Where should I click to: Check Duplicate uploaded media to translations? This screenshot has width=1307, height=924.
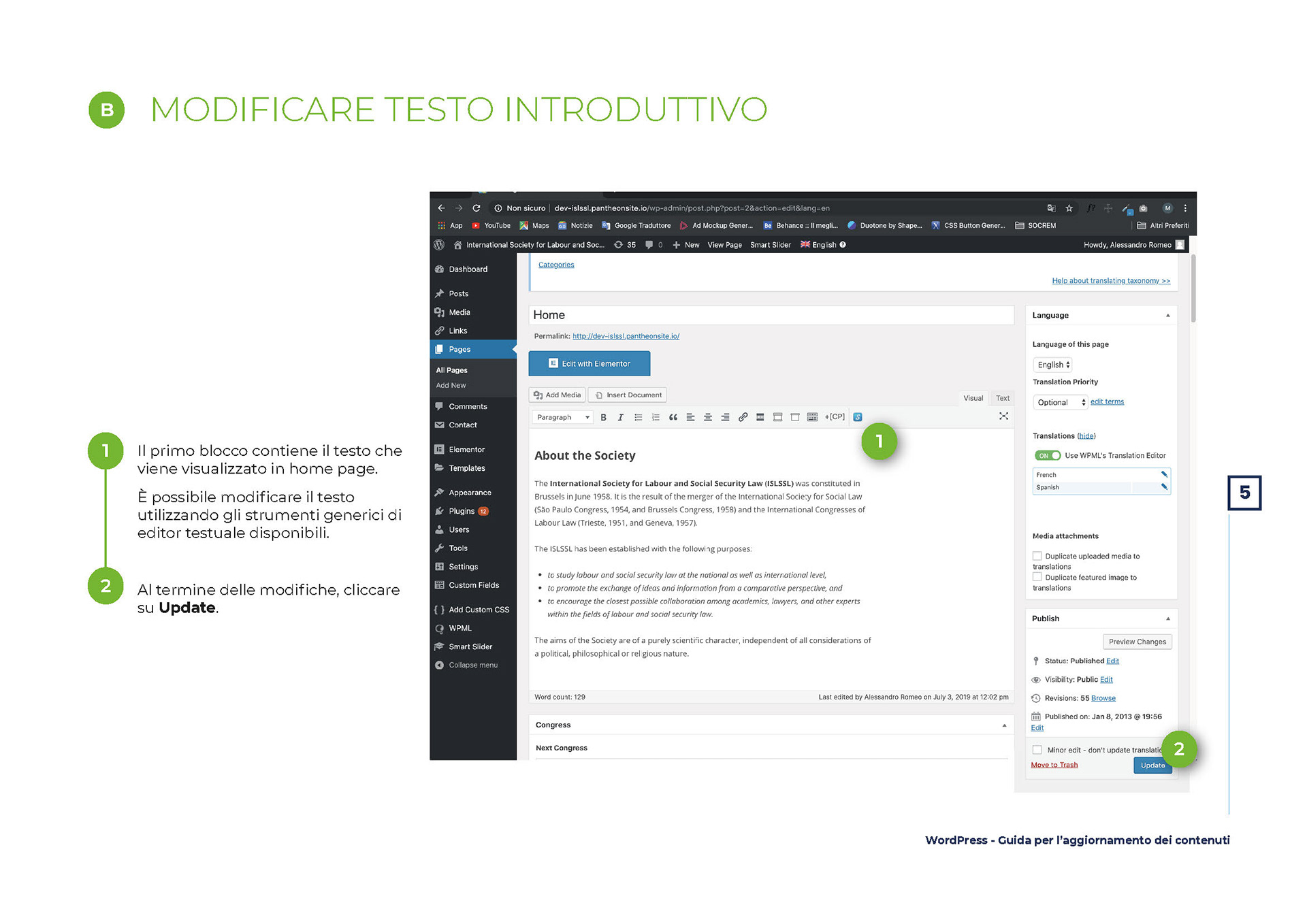click(x=1037, y=556)
